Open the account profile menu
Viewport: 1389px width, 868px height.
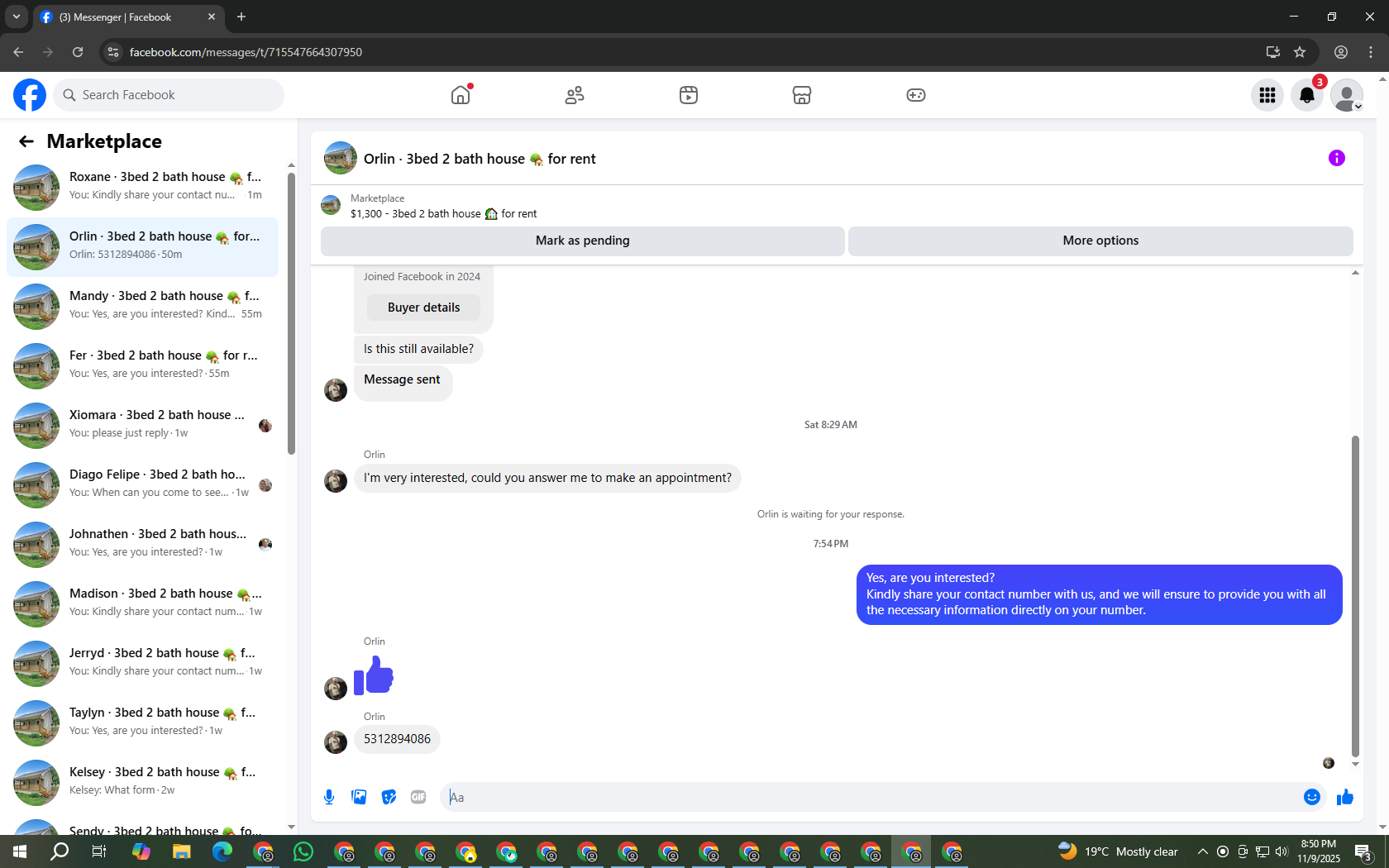1347,95
